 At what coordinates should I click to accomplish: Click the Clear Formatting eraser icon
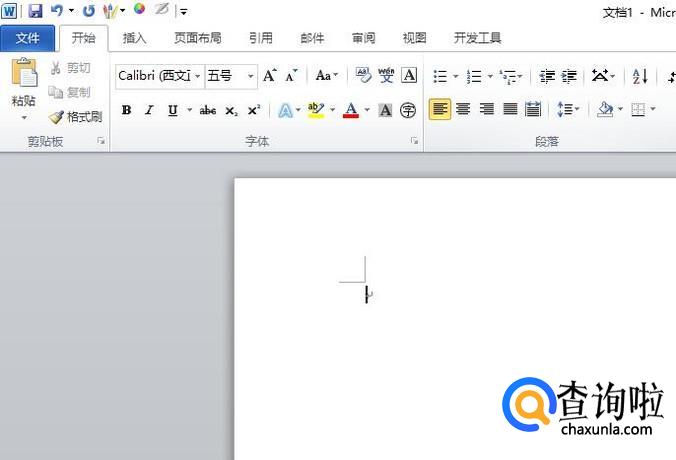tap(363, 75)
